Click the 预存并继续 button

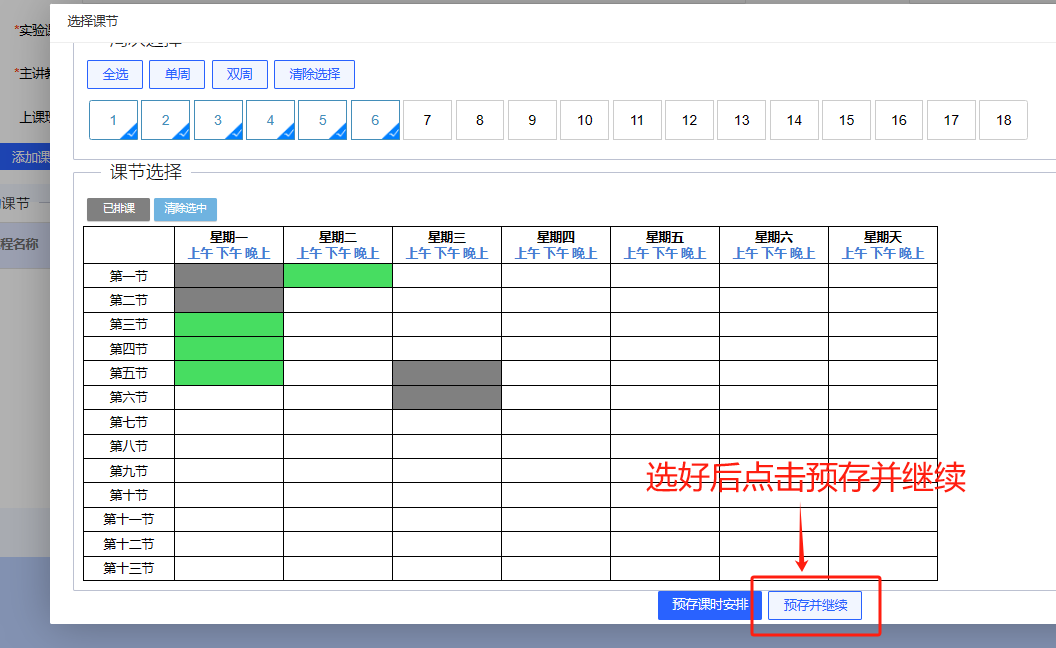pos(815,605)
